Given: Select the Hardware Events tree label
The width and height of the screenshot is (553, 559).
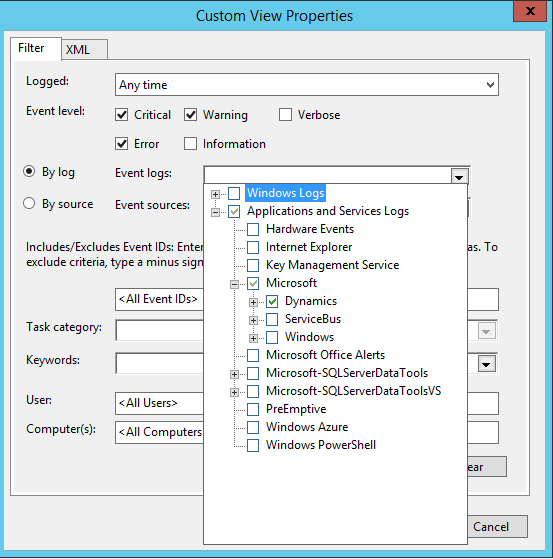Looking at the screenshot, I should (310, 229).
